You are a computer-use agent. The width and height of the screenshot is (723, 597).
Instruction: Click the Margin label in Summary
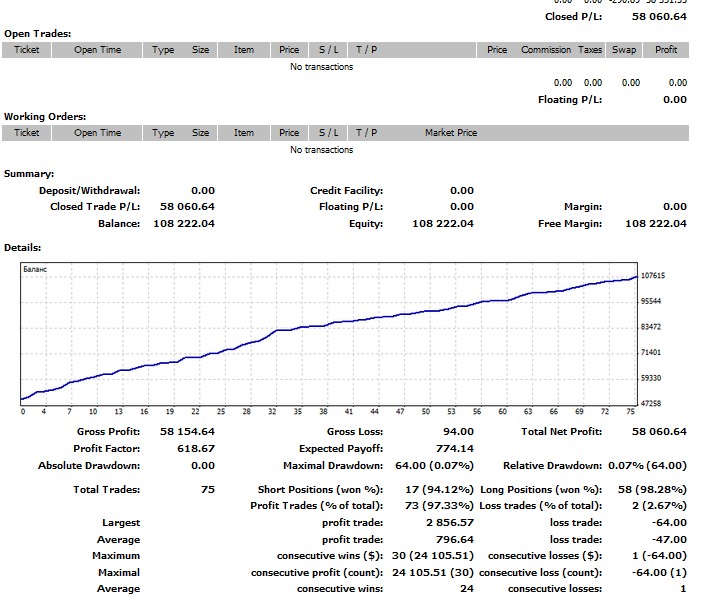[583, 207]
